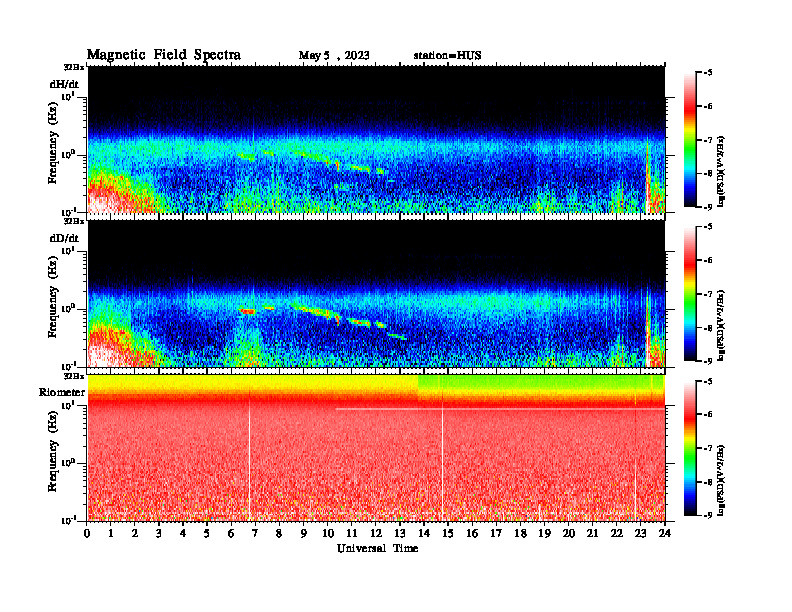Click the dH/dt spectrogram plot
Viewport: 792px width, 612px height.
pyautogui.click(x=376, y=139)
